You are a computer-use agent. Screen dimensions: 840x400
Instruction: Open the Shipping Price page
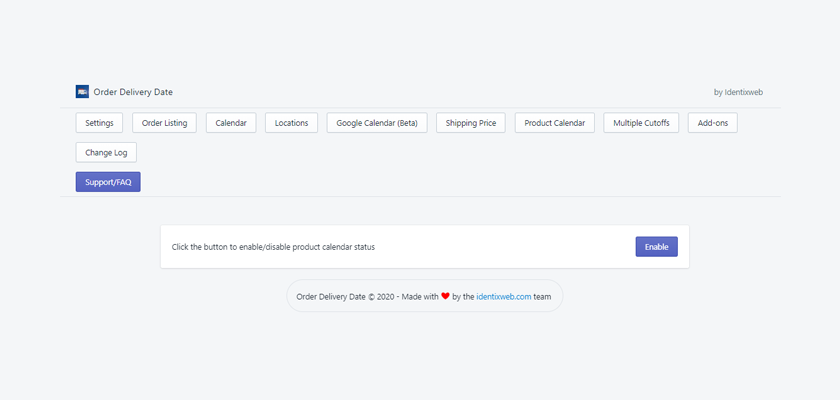click(x=471, y=123)
